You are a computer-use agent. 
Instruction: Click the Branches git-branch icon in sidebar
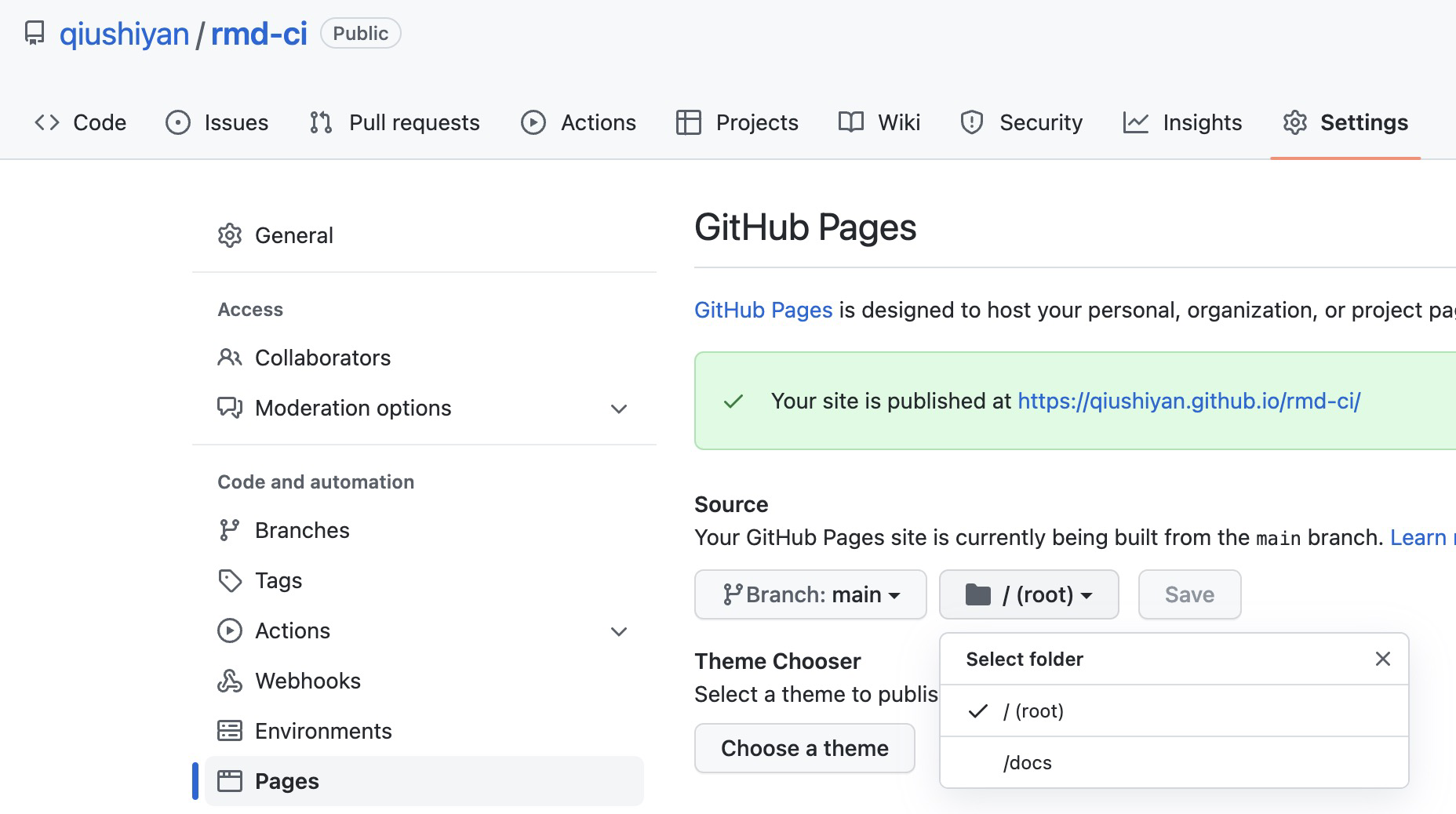coord(228,530)
